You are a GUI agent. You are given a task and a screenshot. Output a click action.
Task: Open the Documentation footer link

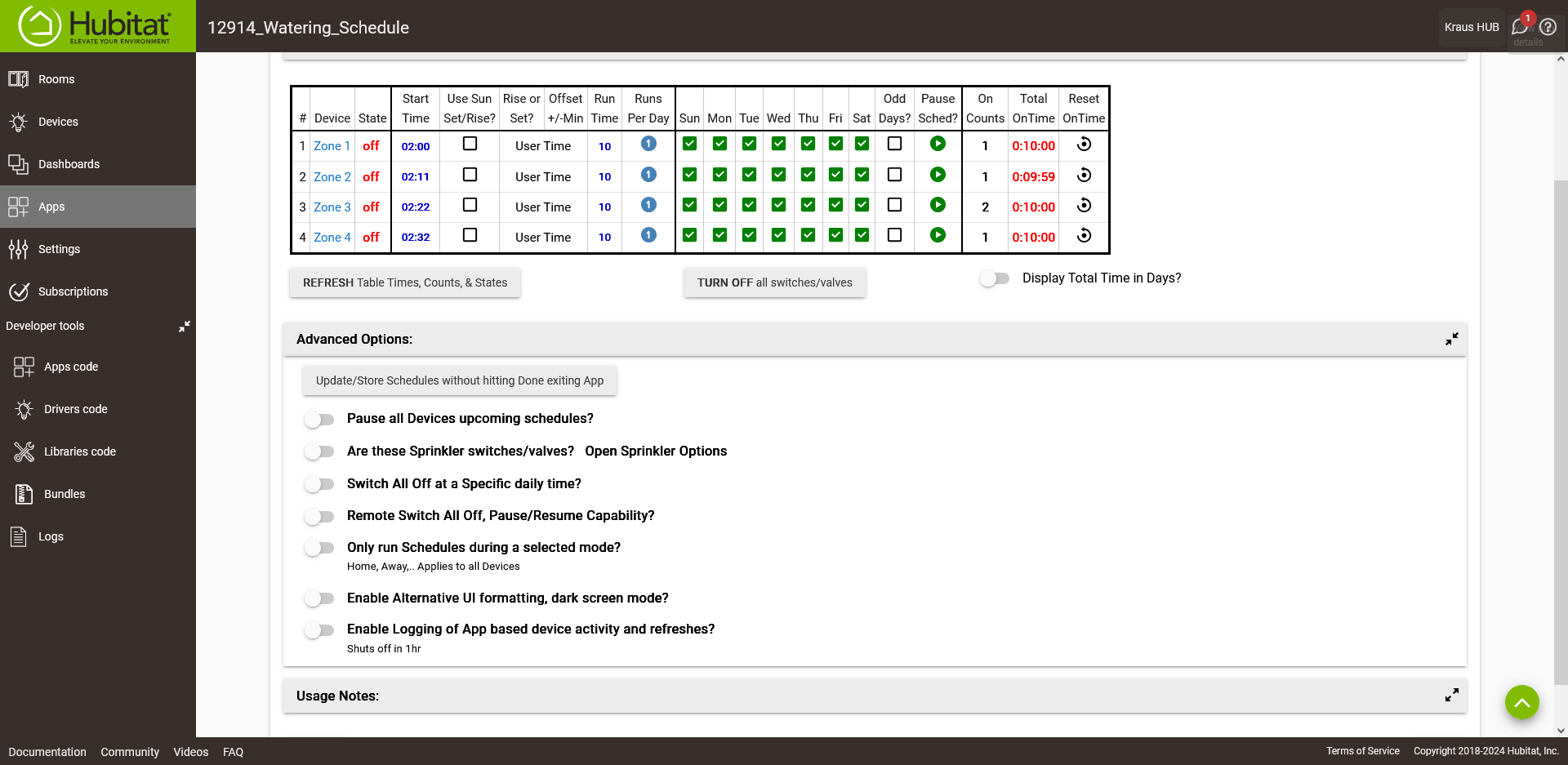(47, 752)
